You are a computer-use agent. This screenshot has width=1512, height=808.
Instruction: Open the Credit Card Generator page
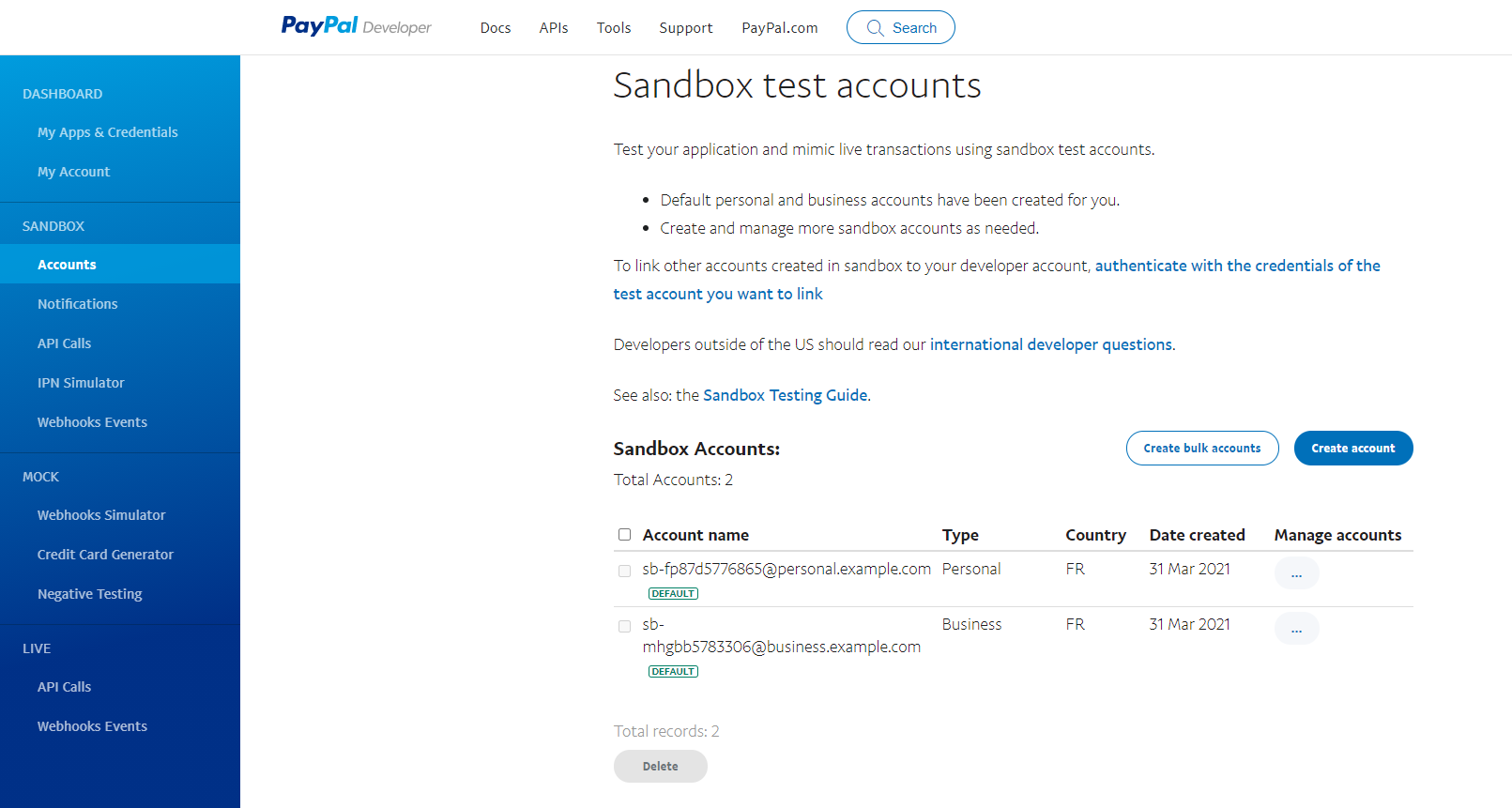click(105, 555)
